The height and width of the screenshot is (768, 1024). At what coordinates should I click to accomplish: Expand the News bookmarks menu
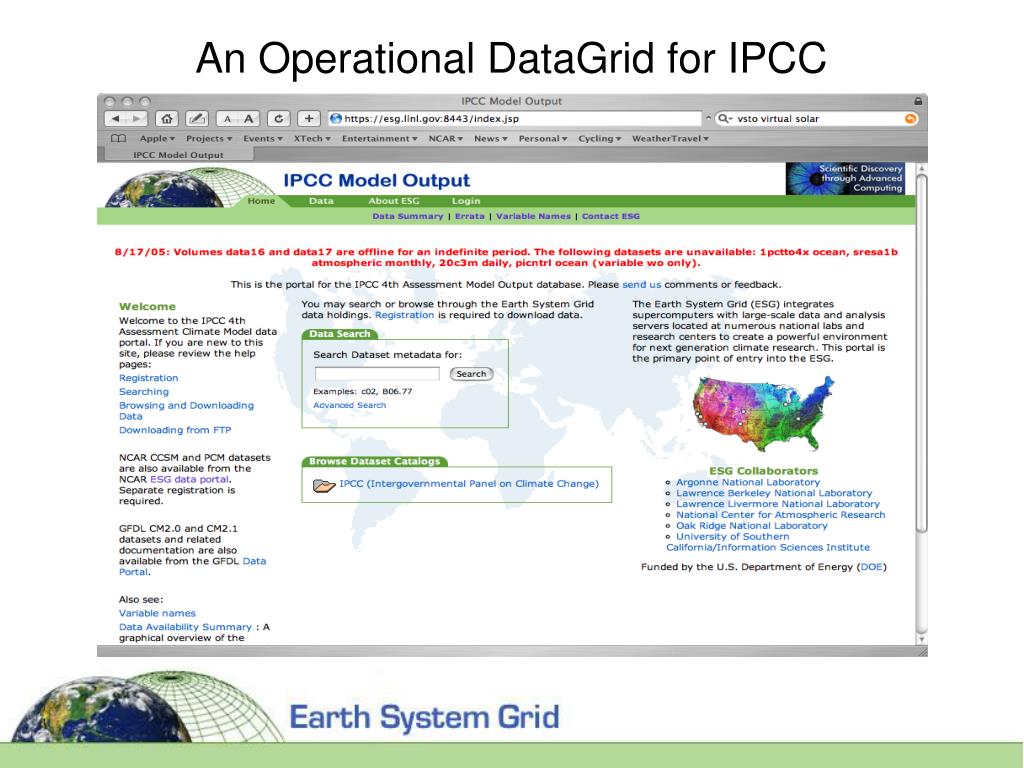point(490,138)
